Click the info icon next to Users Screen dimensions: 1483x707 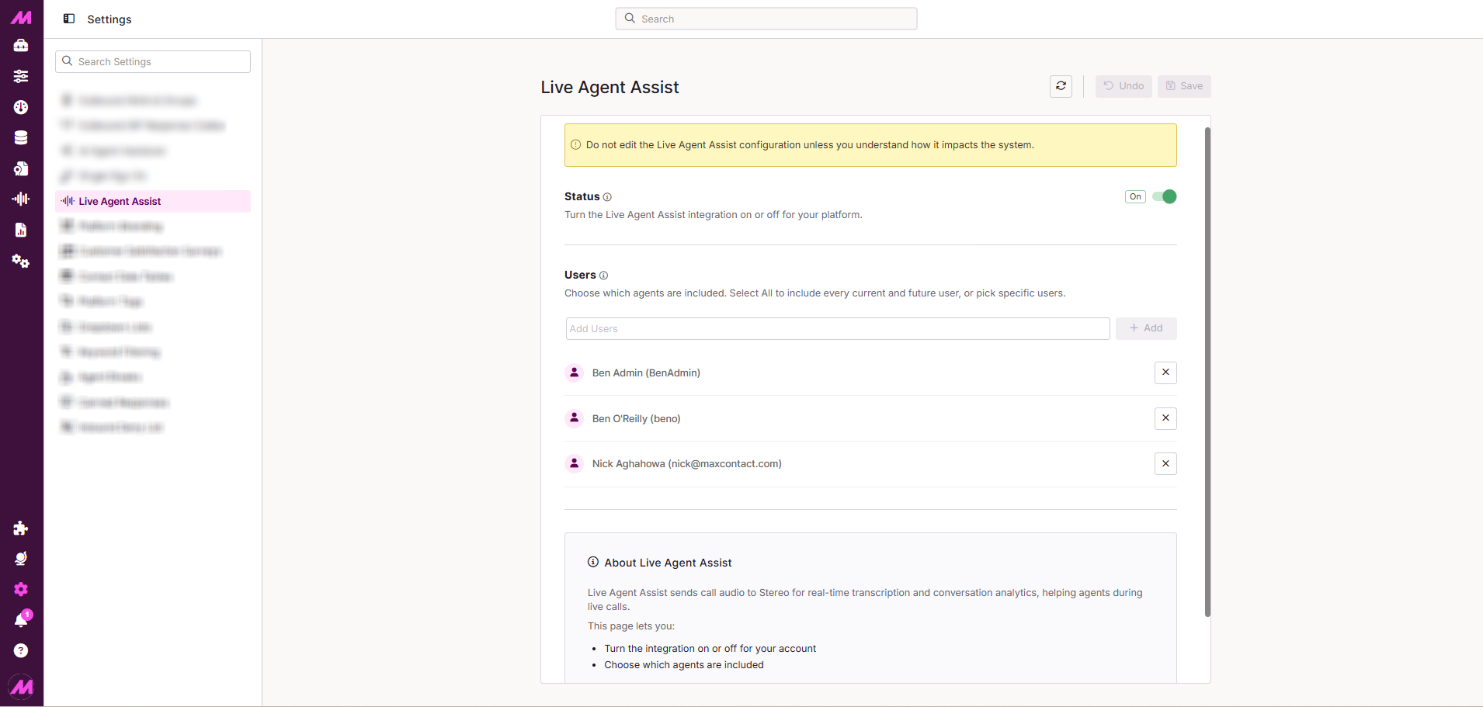point(604,275)
